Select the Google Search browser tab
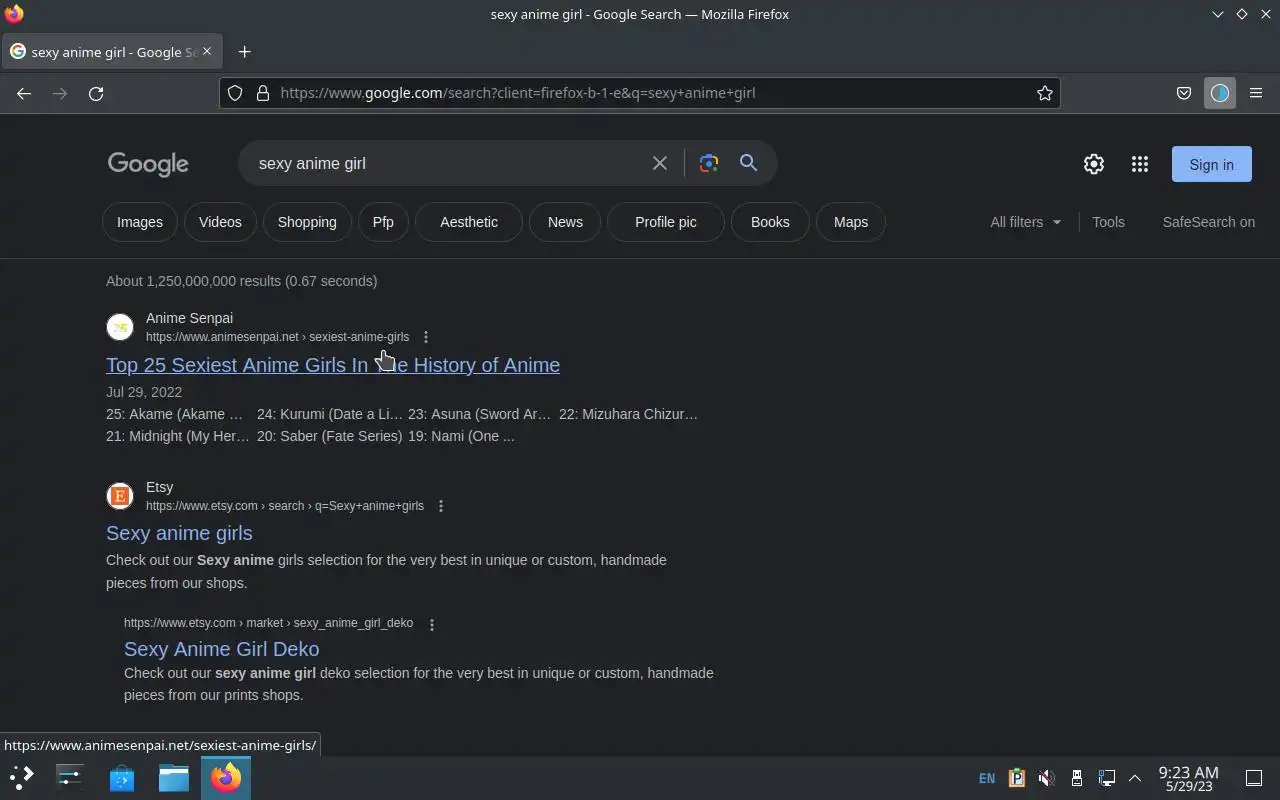This screenshot has height=800, width=1280. point(112,52)
